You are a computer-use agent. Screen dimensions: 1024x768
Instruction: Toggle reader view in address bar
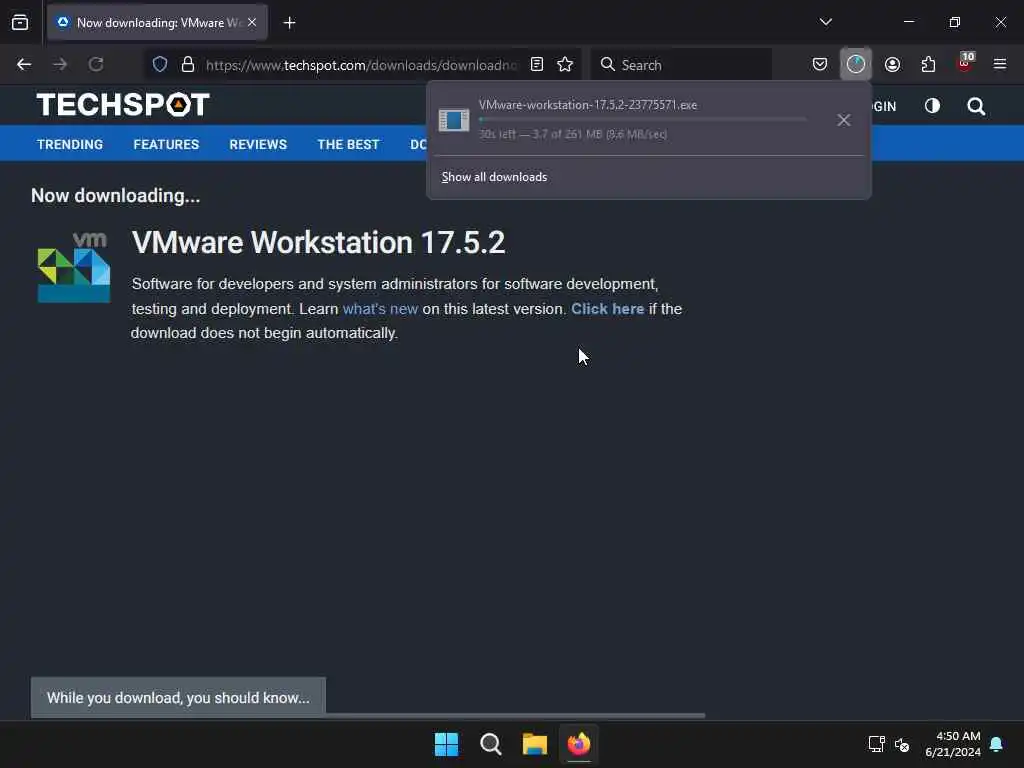point(537,64)
